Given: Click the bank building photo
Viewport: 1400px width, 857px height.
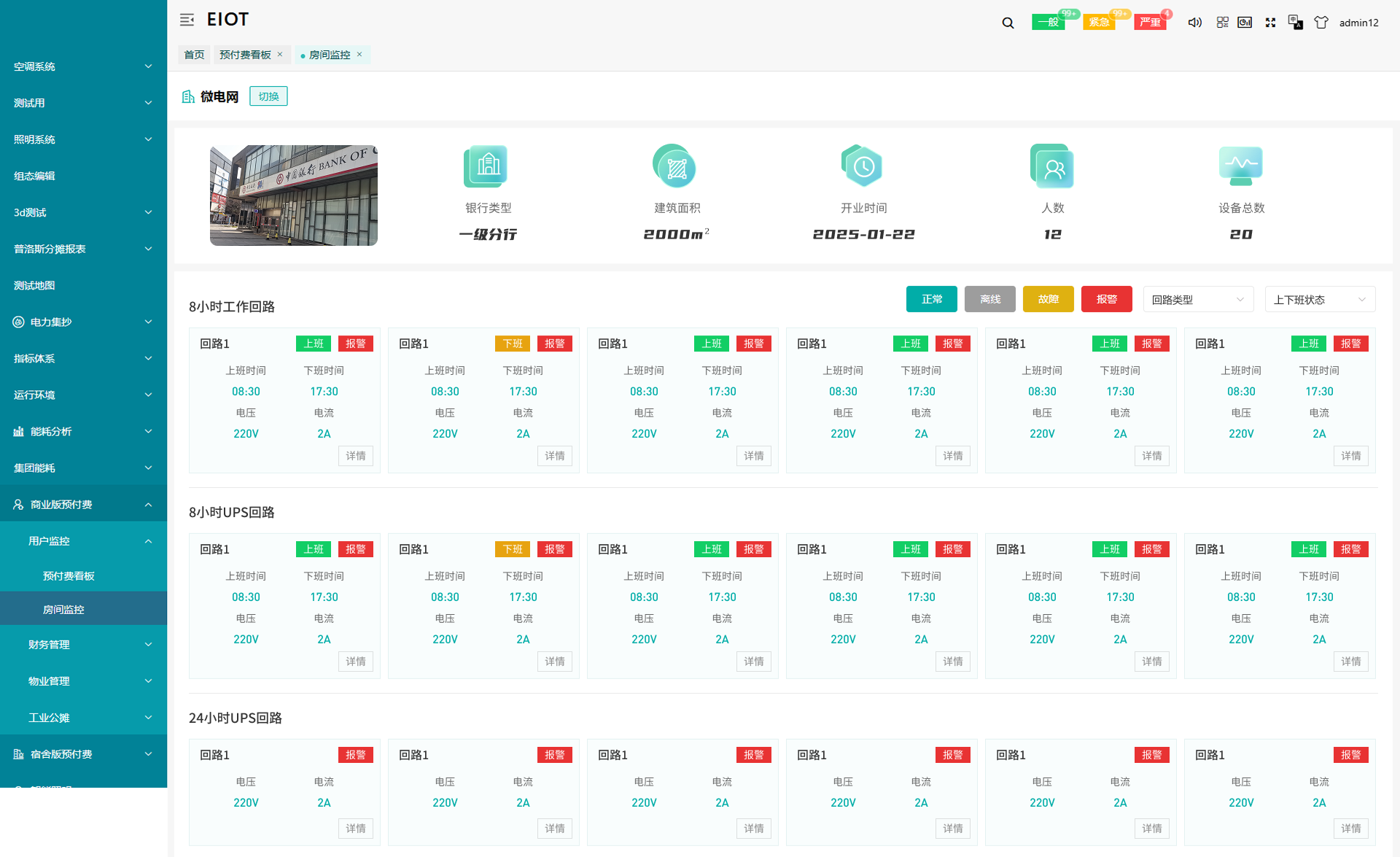Looking at the screenshot, I should (x=294, y=195).
